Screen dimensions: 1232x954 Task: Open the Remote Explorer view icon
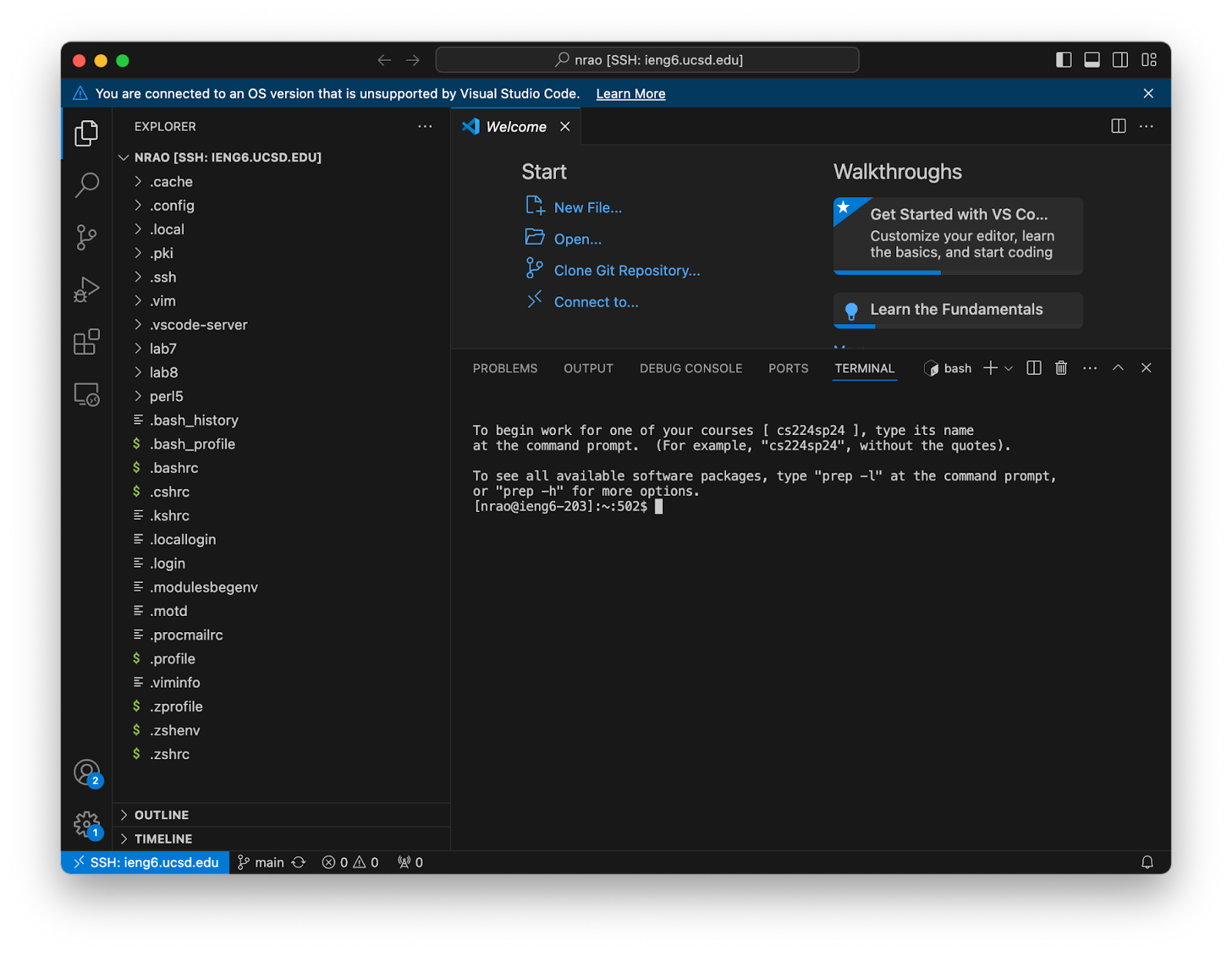point(86,394)
